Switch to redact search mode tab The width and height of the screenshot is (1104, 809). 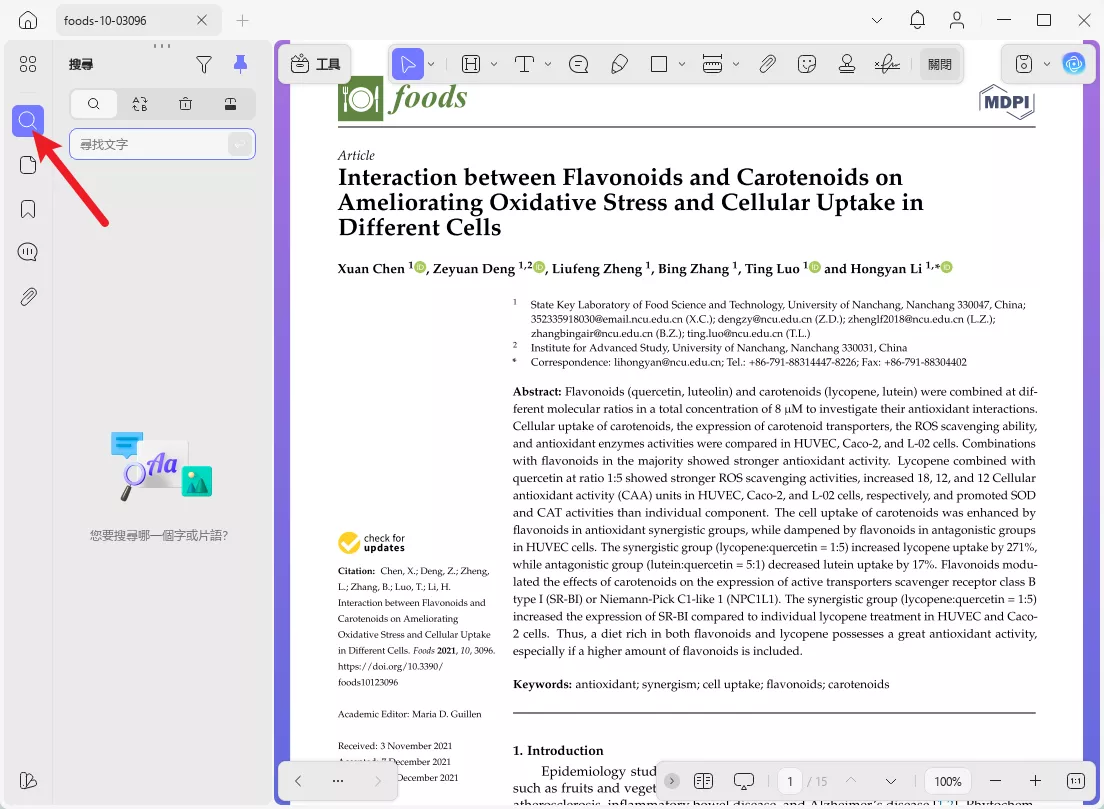coord(230,104)
